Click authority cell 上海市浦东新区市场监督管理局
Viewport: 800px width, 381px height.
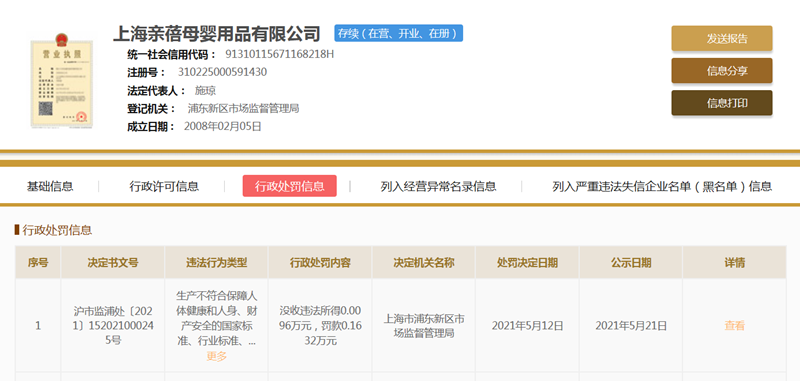coord(423,326)
